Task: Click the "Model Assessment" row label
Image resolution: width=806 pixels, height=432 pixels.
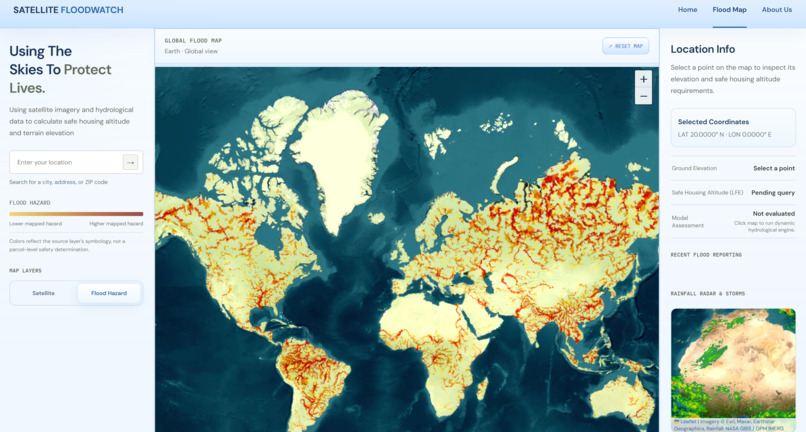Action: tap(688, 222)
